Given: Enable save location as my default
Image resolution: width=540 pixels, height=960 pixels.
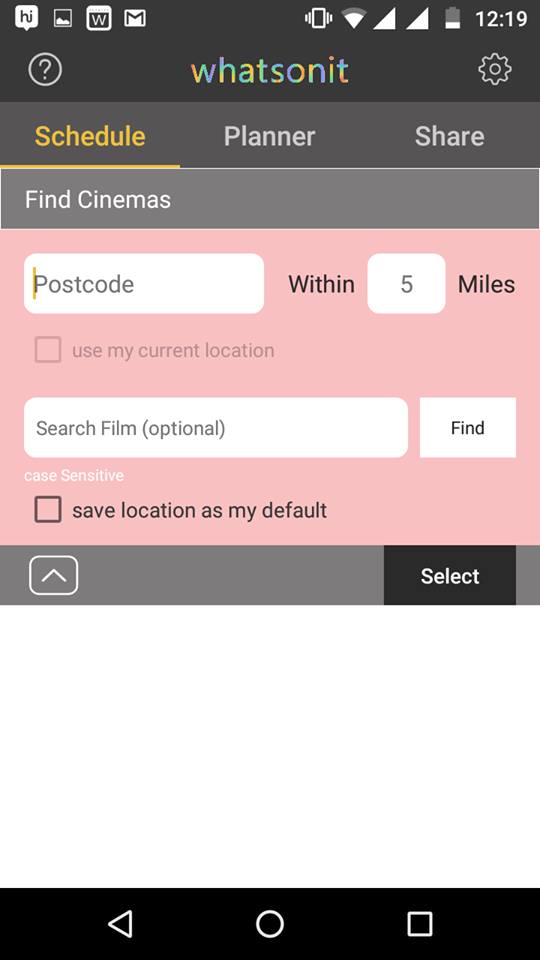Looking at the screenshot, I should click(48, 509).
